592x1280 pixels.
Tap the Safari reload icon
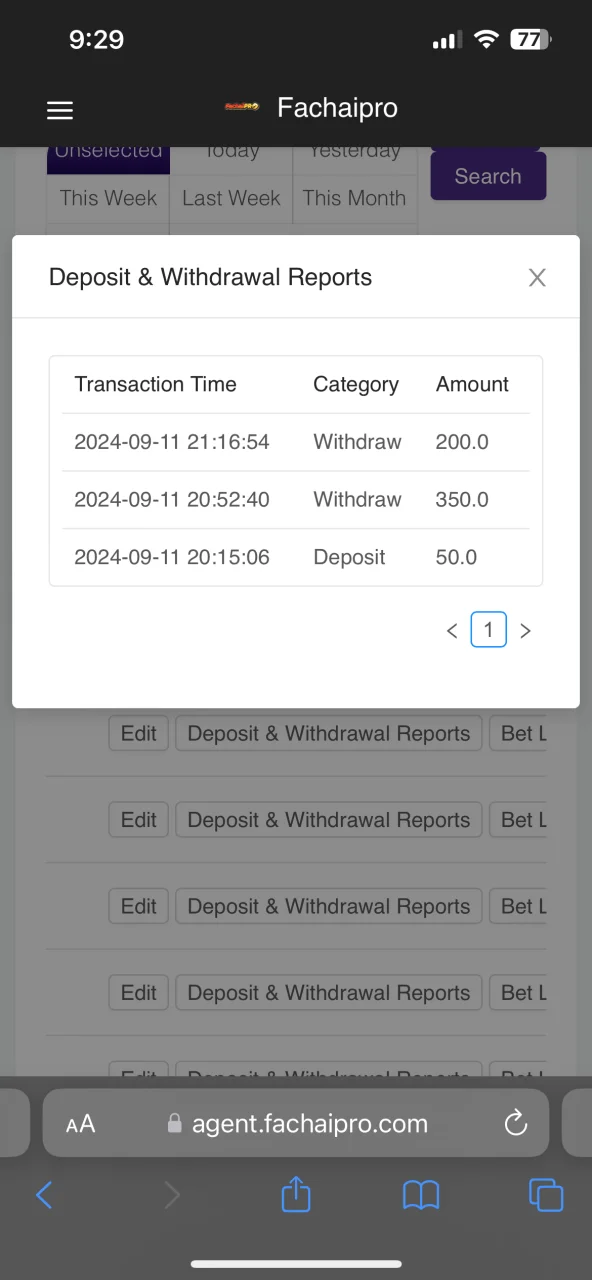pos(516,1124)
